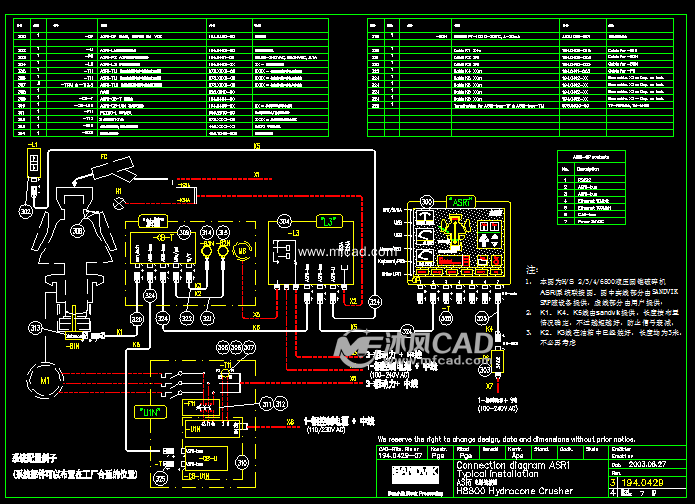Select the green "U1N" label box
The height and width of the screenshot is (504, 695).
151,412
